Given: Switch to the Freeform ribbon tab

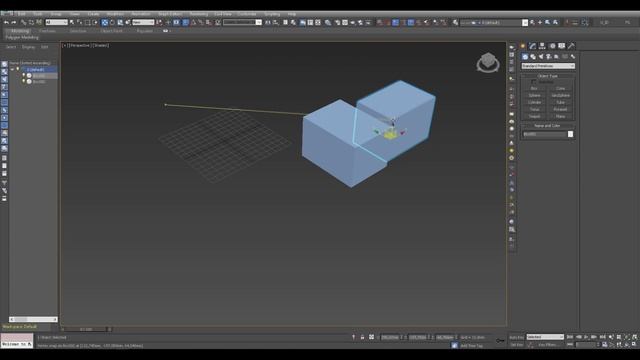Looking at the screenshot, I should point(47,31).
